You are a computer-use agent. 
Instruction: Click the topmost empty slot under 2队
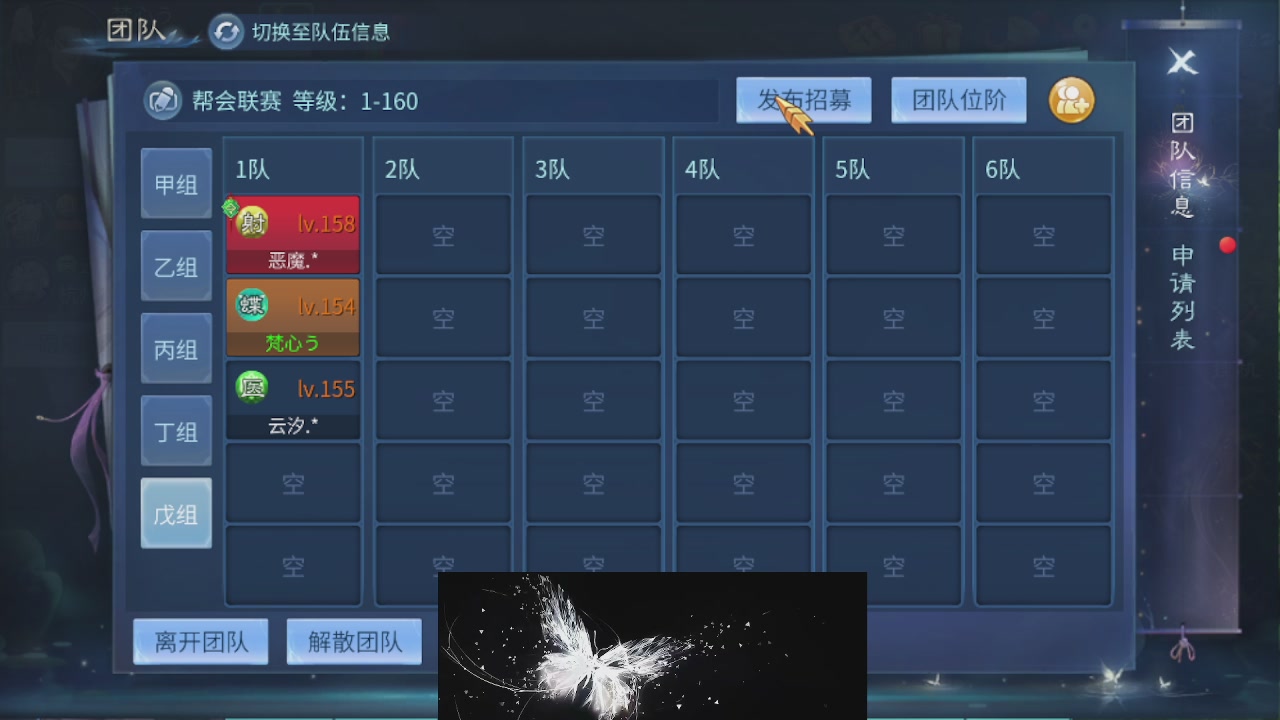coord(443,235)
